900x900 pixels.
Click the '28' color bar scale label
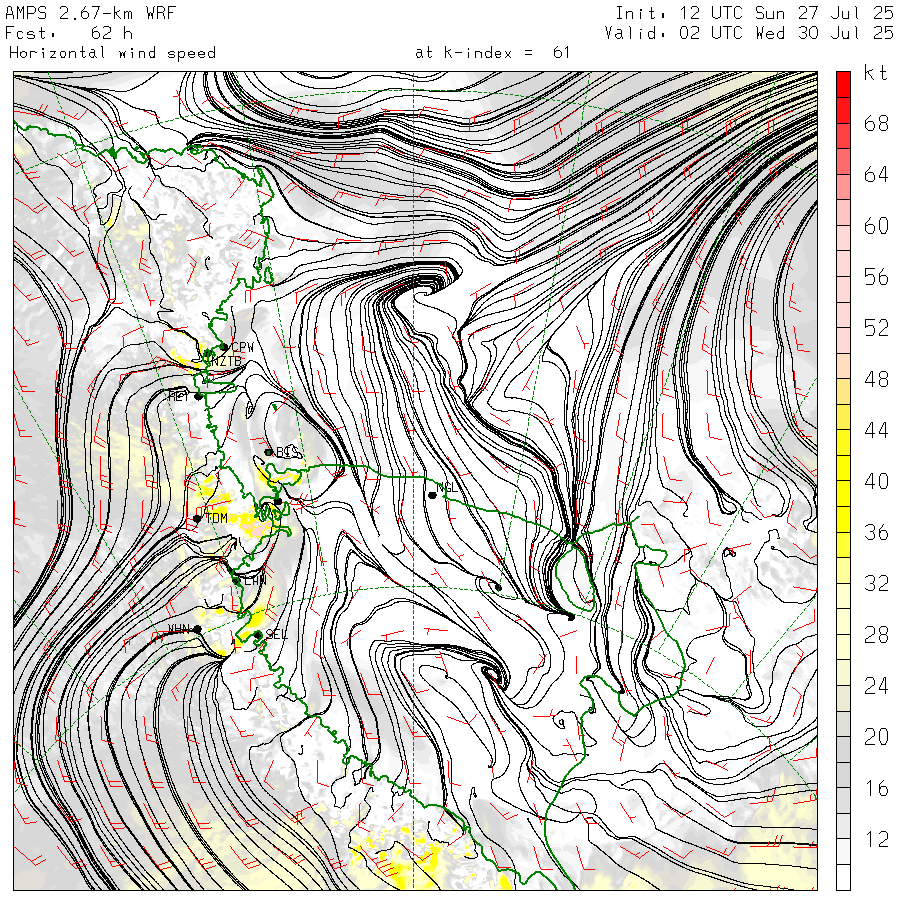point(876,634)
